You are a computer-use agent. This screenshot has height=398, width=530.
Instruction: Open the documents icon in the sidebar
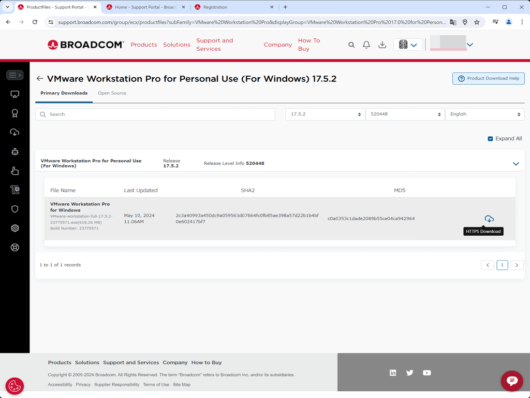coord(15,190)
